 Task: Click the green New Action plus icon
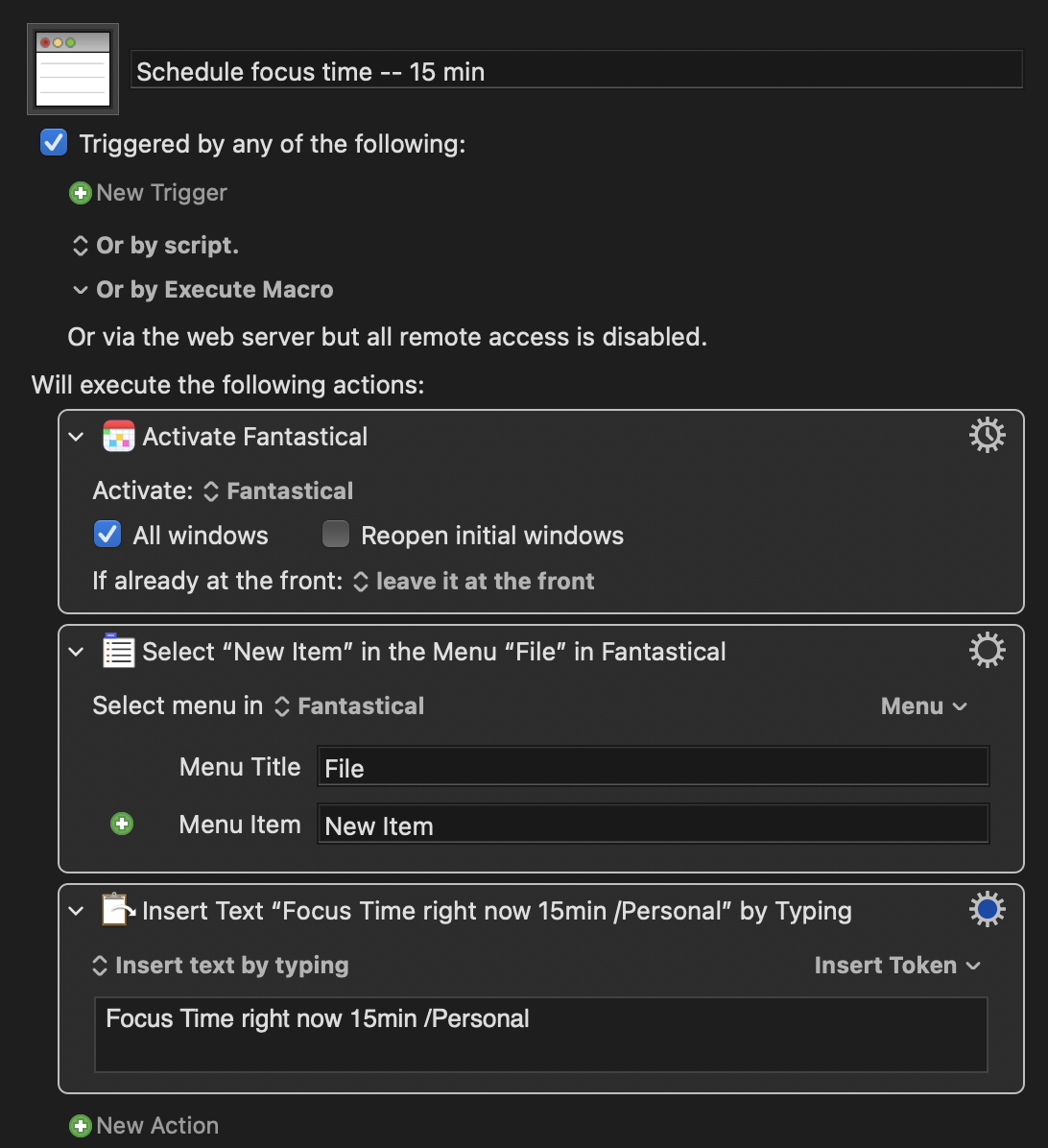[81, 1126]
